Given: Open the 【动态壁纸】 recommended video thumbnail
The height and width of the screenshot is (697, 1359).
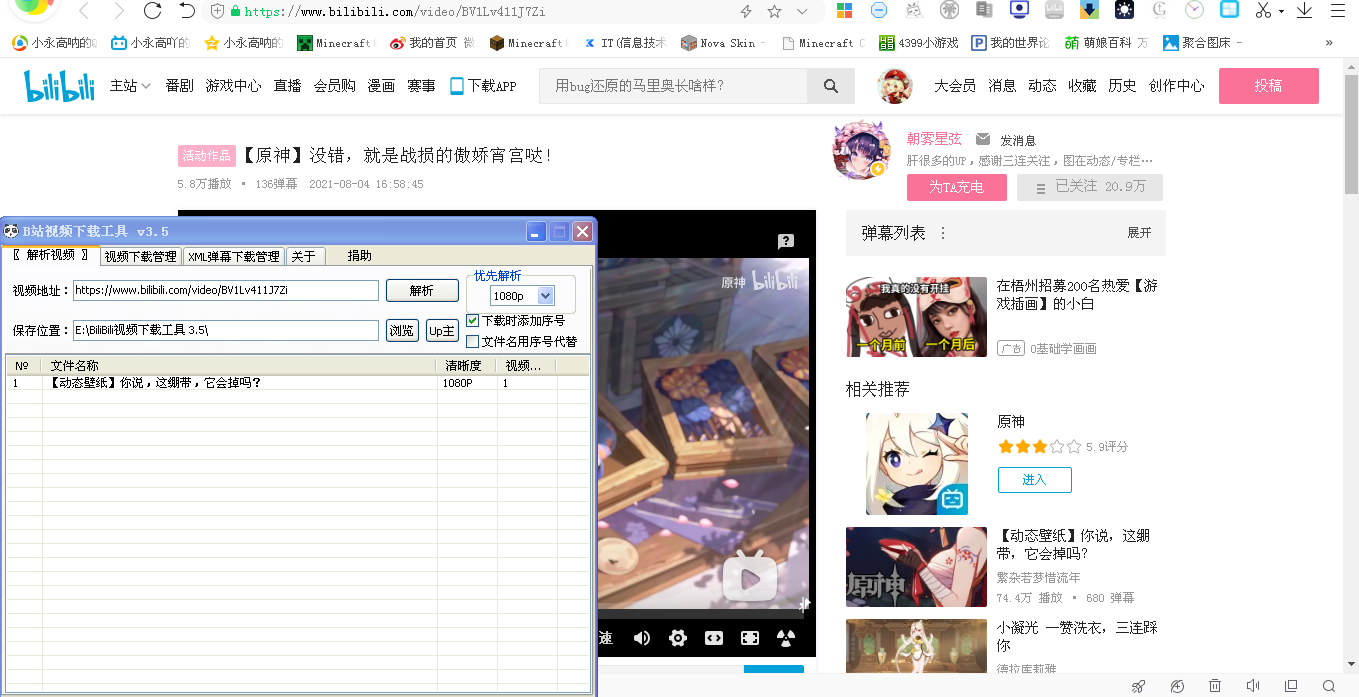Looking at the screenshot, I should [x=916, y=566].
